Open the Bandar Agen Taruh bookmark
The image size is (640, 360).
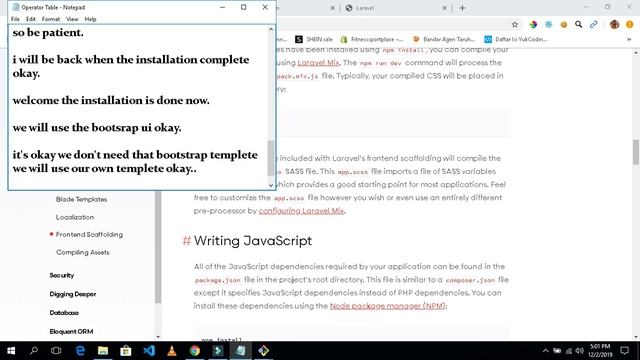point(444,39)
